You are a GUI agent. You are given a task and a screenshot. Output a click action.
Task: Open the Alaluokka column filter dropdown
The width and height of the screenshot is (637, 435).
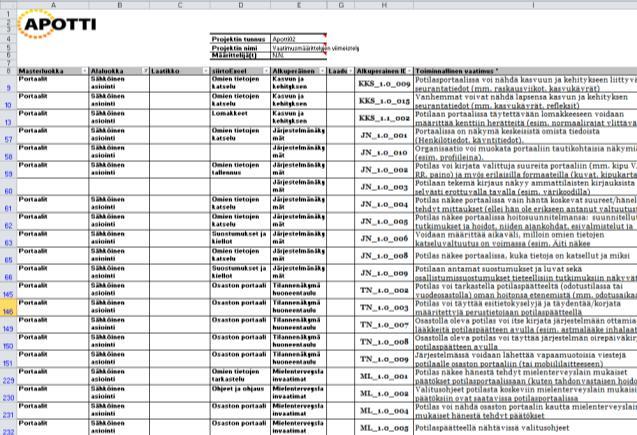[145, 71]
